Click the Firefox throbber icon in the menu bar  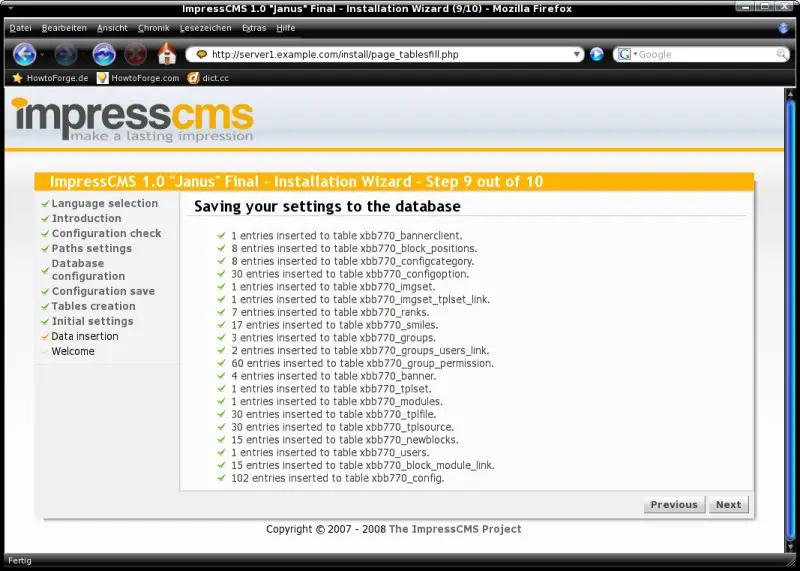tap(783, 28)
